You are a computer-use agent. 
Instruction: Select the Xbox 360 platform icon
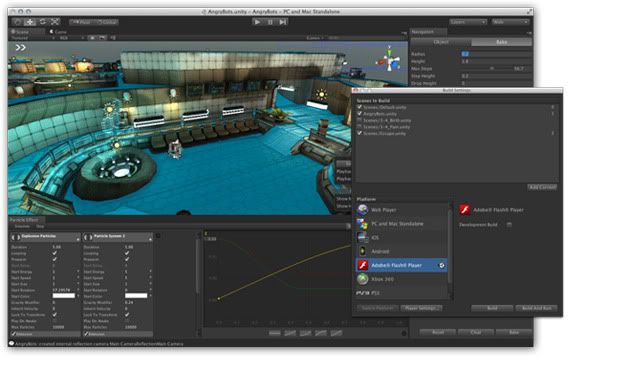(x=362, y=279)
